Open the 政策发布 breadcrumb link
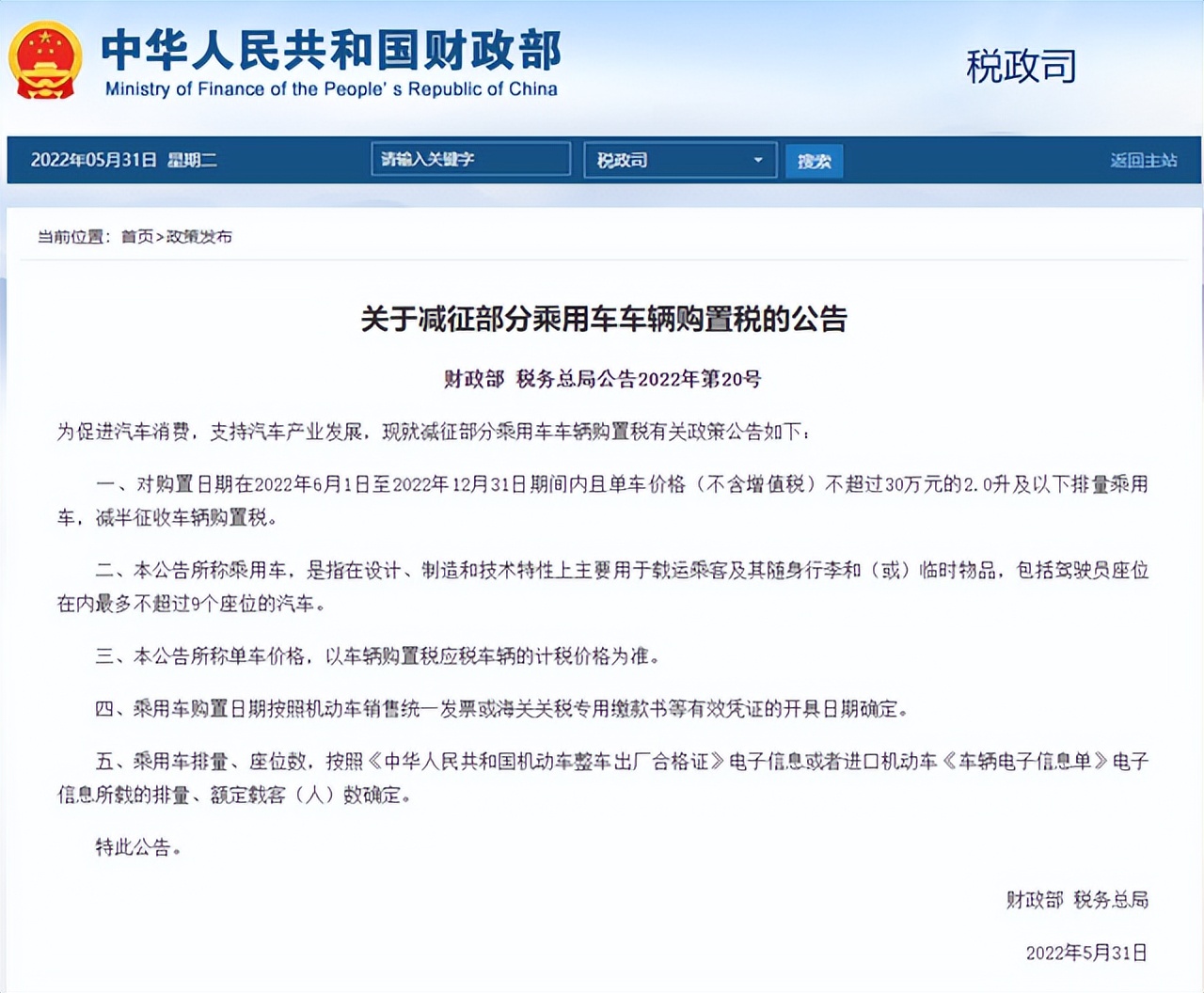This screenshot has height=993, width=1204. [200, 238]
